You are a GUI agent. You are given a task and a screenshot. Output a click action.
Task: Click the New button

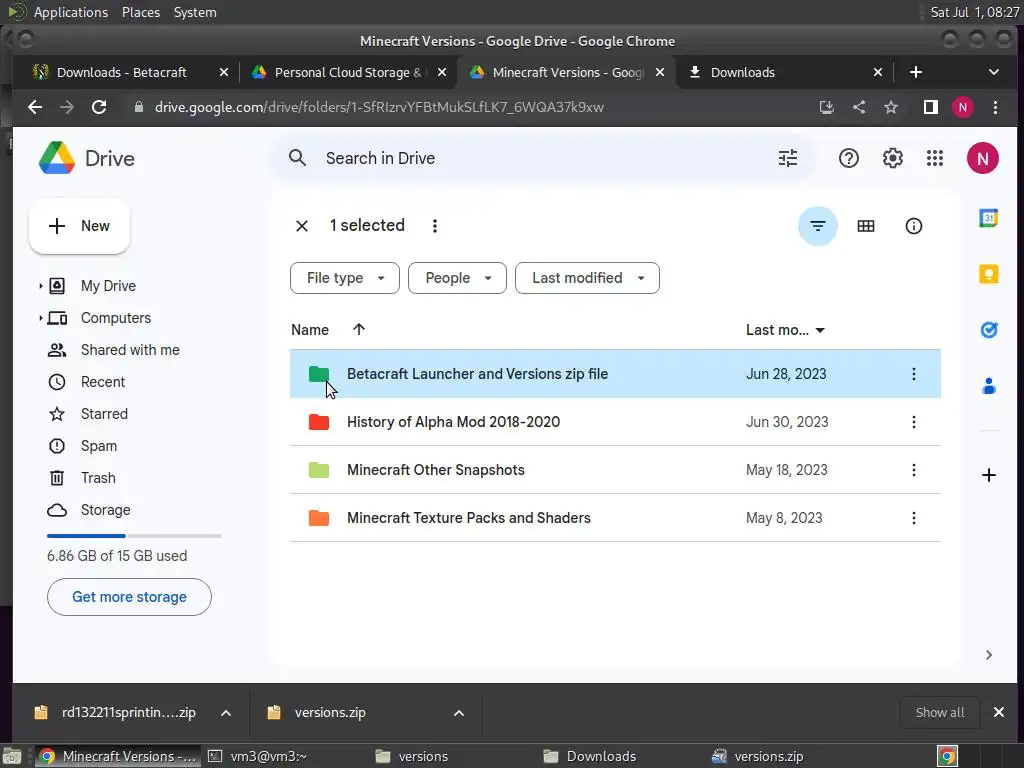(79, 226)
